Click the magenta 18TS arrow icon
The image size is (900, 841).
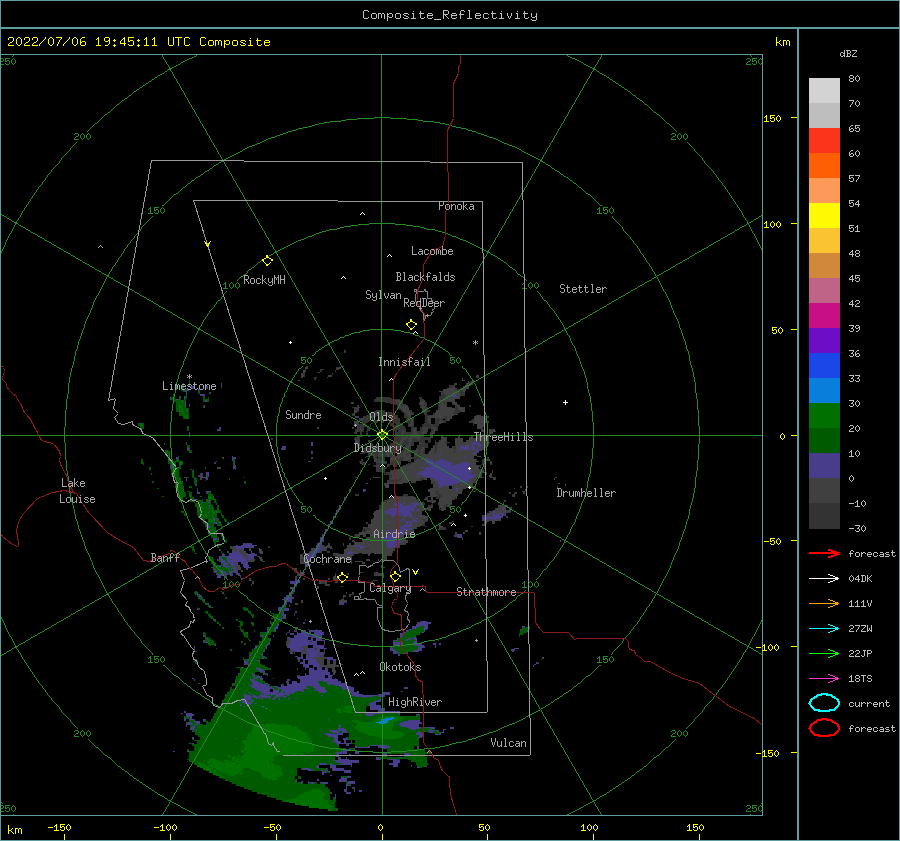point(824,679)
